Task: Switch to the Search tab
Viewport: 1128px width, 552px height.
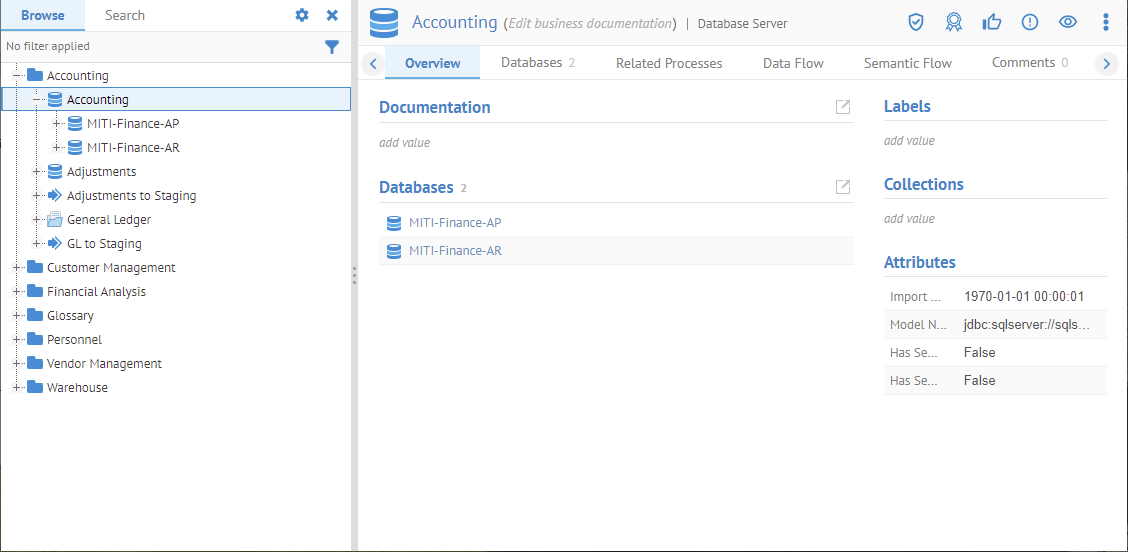Action: (x=125, y=15)
